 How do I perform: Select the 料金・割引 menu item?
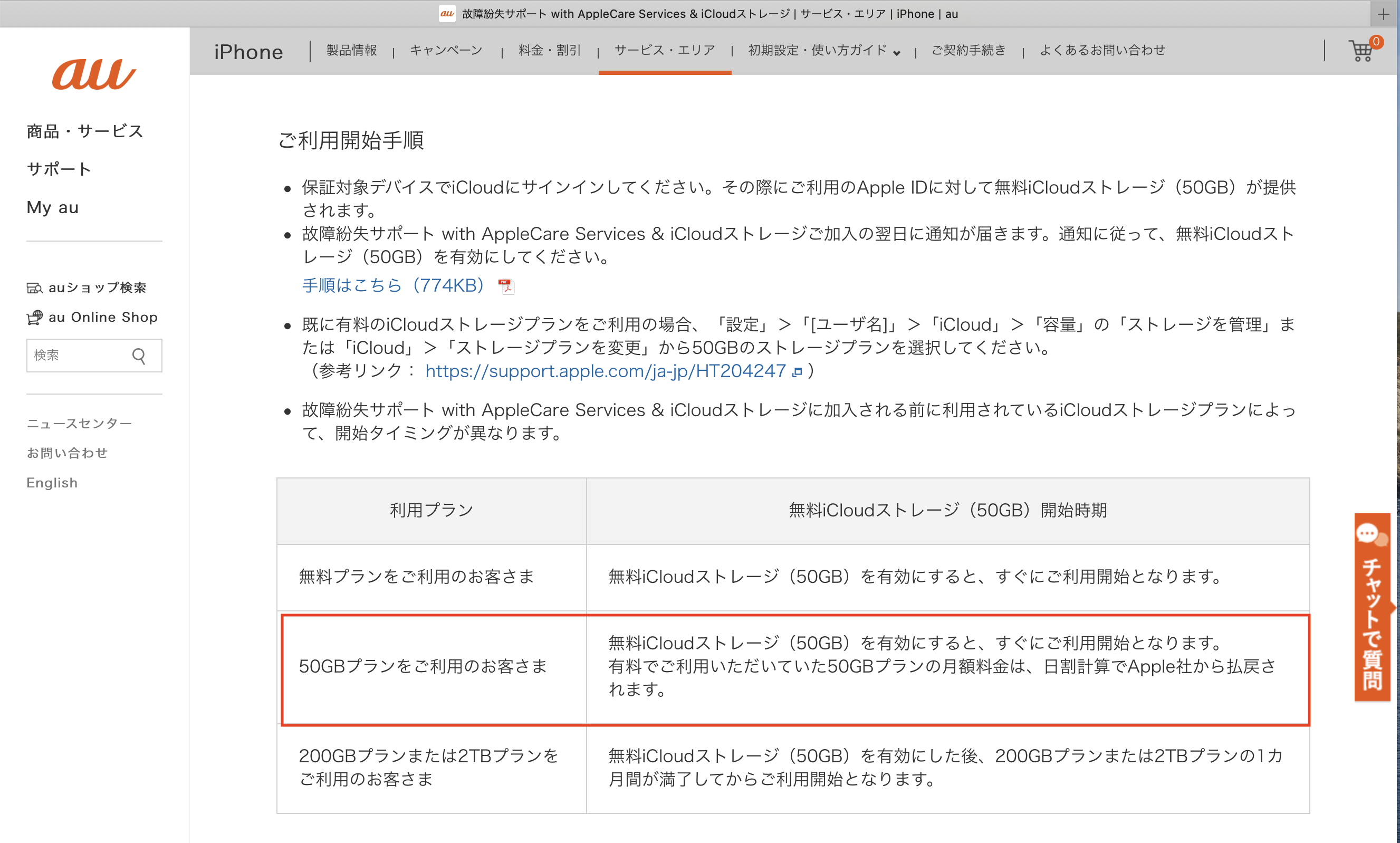click(549, 51)
